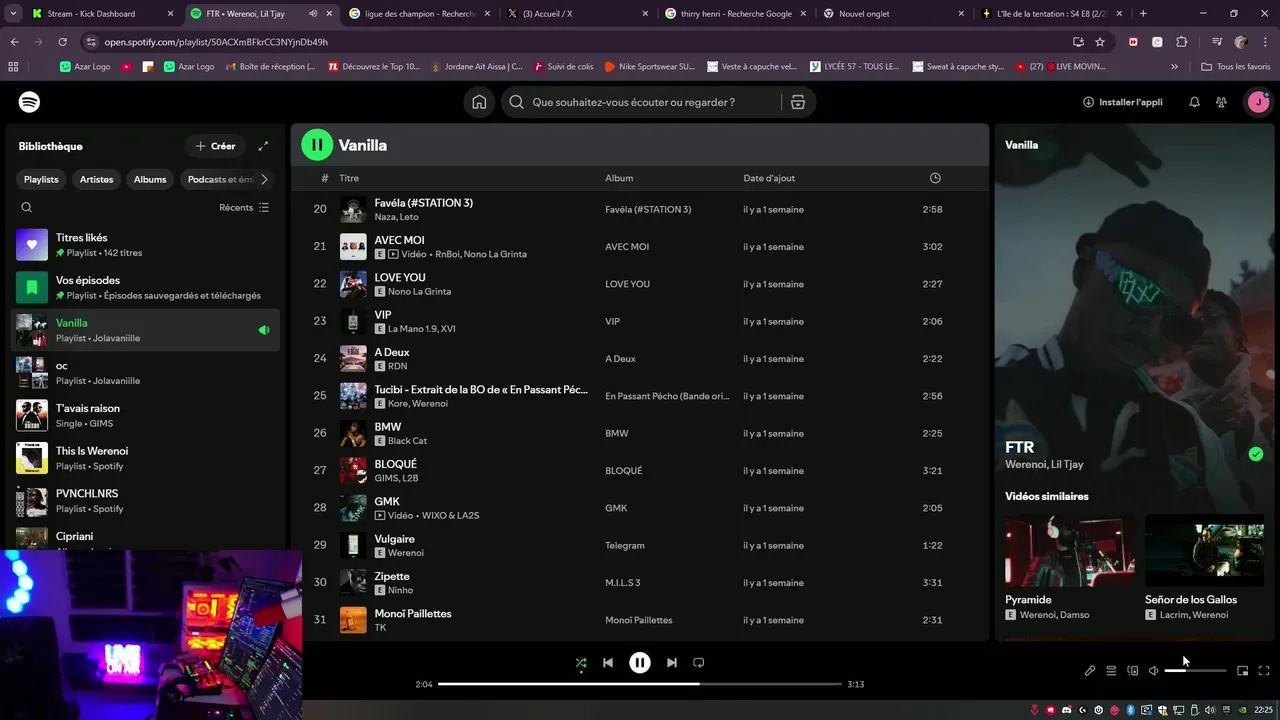This screenshot has height=720, width=1280.
Task: Open the pink J profile avatar
Action: (1258, 102)
